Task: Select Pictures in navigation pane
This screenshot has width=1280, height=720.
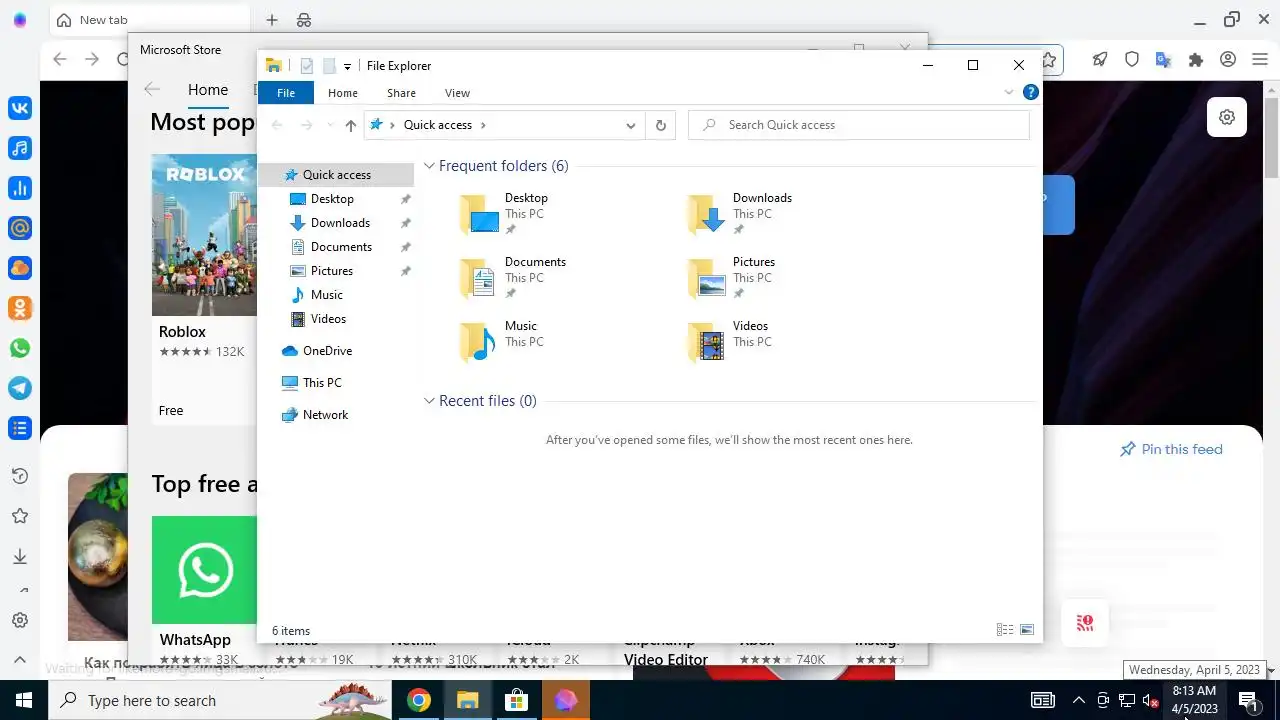Action: pos(331,271)
